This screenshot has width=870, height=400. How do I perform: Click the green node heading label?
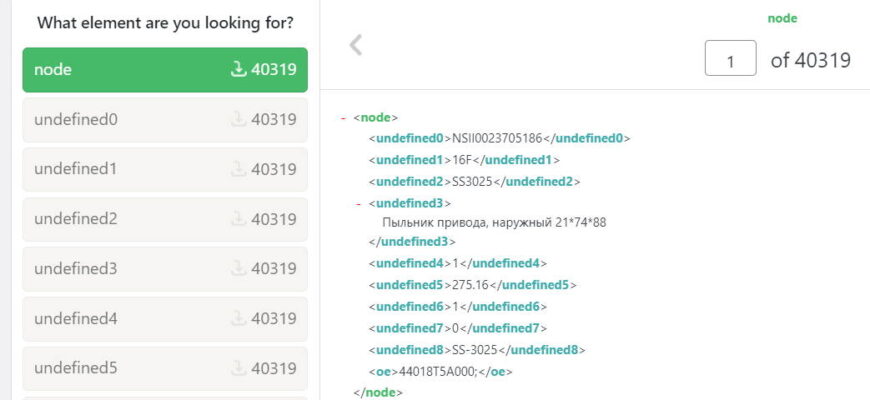pyautogui.click(x=782, y=18)
